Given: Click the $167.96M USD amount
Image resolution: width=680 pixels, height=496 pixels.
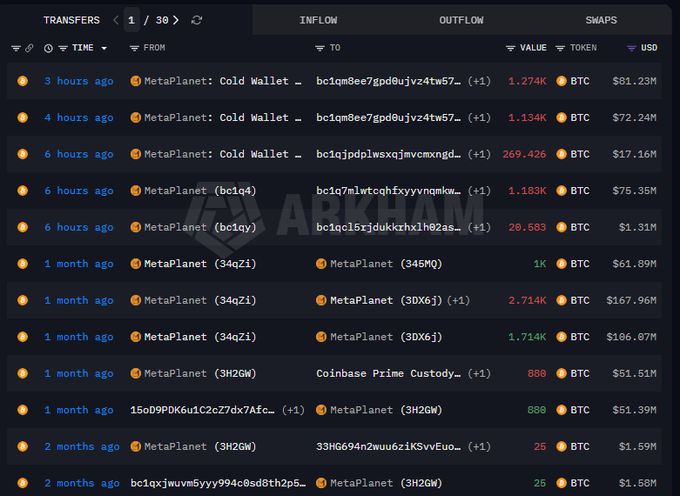Looking at the screenshot, I should 631,300.
